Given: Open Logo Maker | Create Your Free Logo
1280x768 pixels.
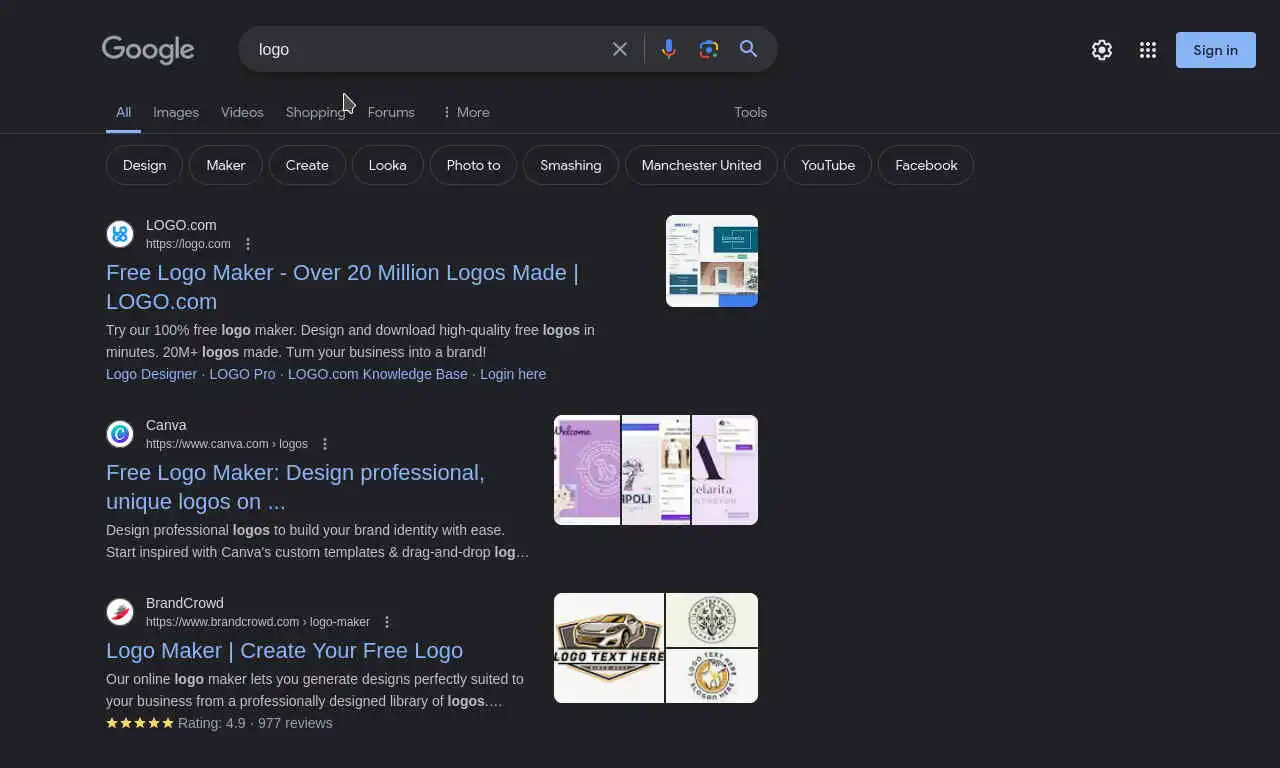Looking at the screenshot, I should [284, 650].
